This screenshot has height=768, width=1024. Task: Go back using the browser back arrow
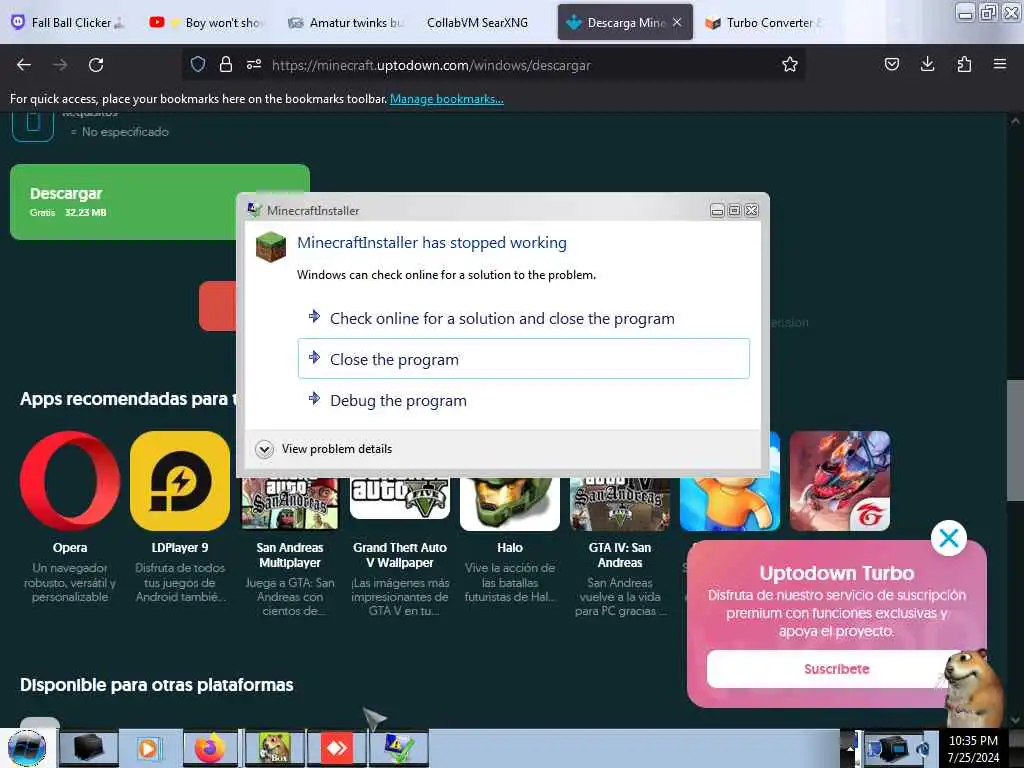tap(24, 65)
